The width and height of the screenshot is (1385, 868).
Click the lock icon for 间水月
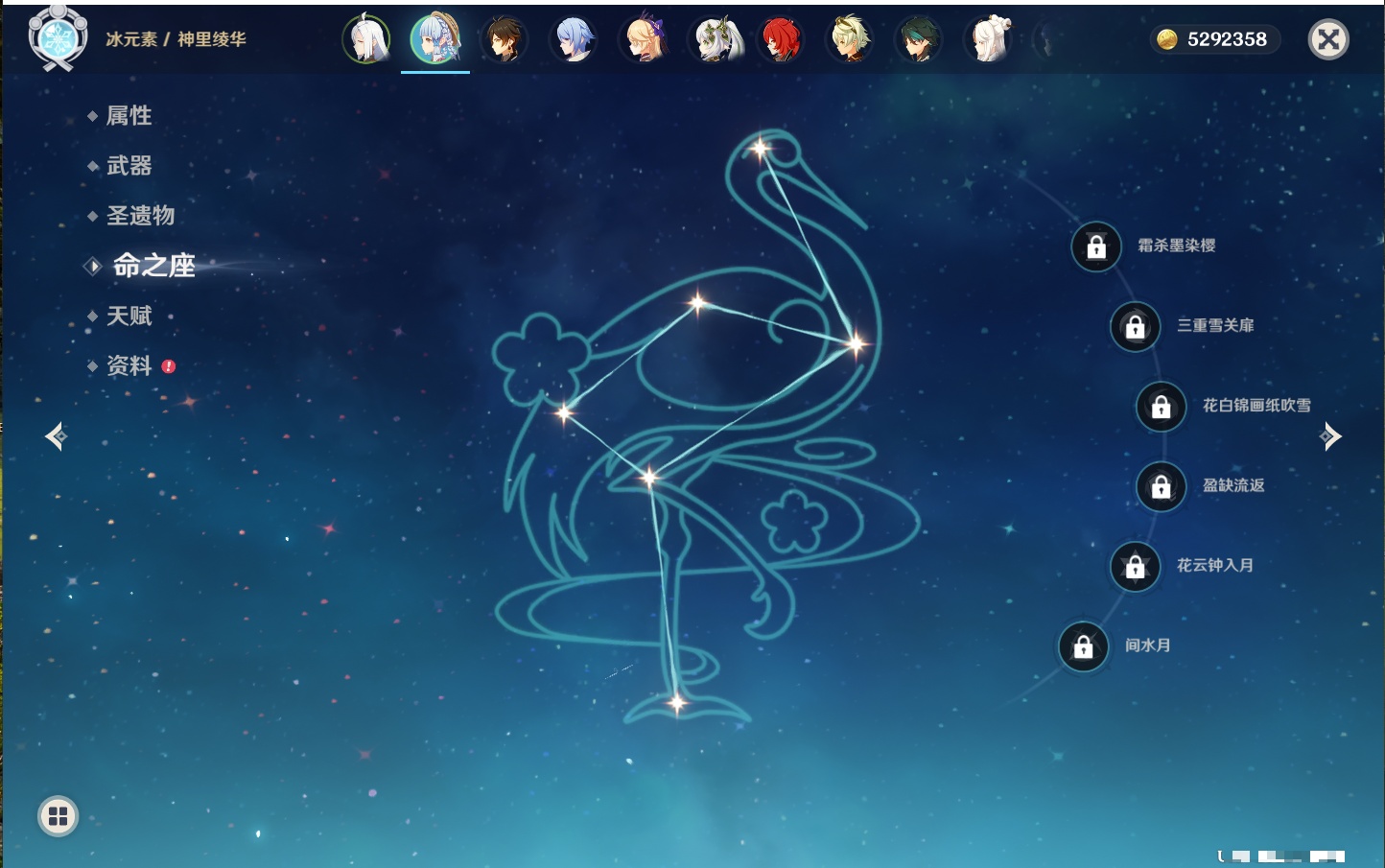[x=1084, y=646]
